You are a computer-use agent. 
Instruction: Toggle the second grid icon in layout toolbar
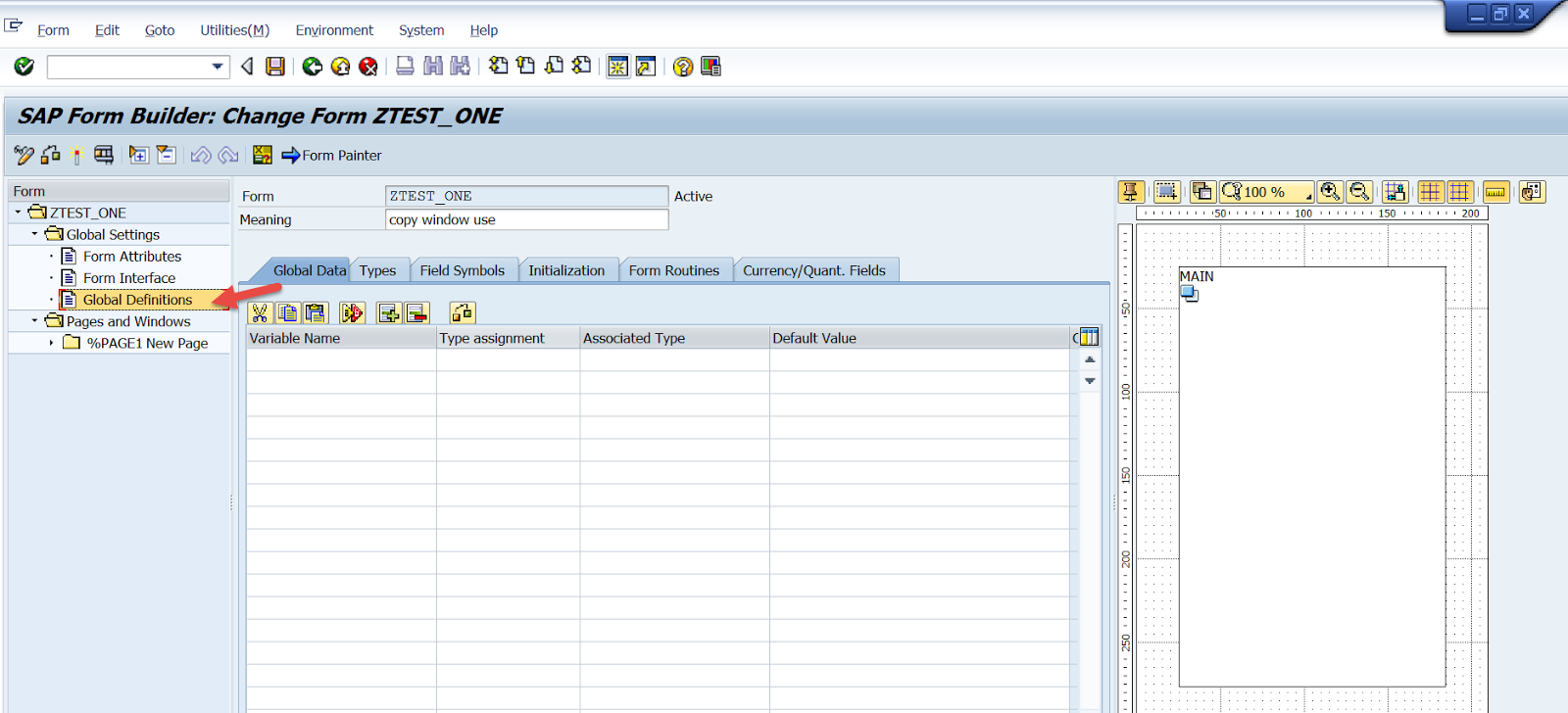(1460, 192)
